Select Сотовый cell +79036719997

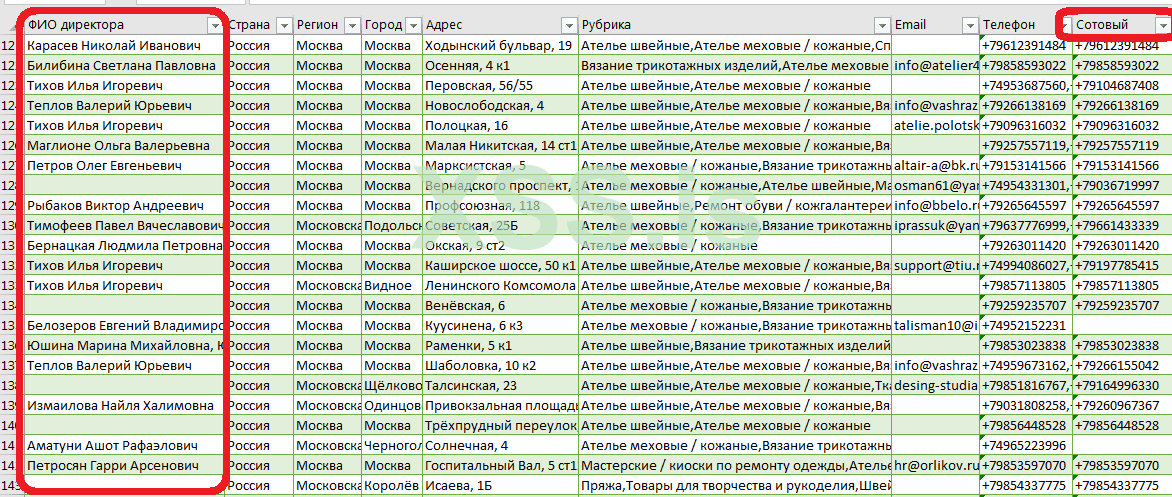1122,185
